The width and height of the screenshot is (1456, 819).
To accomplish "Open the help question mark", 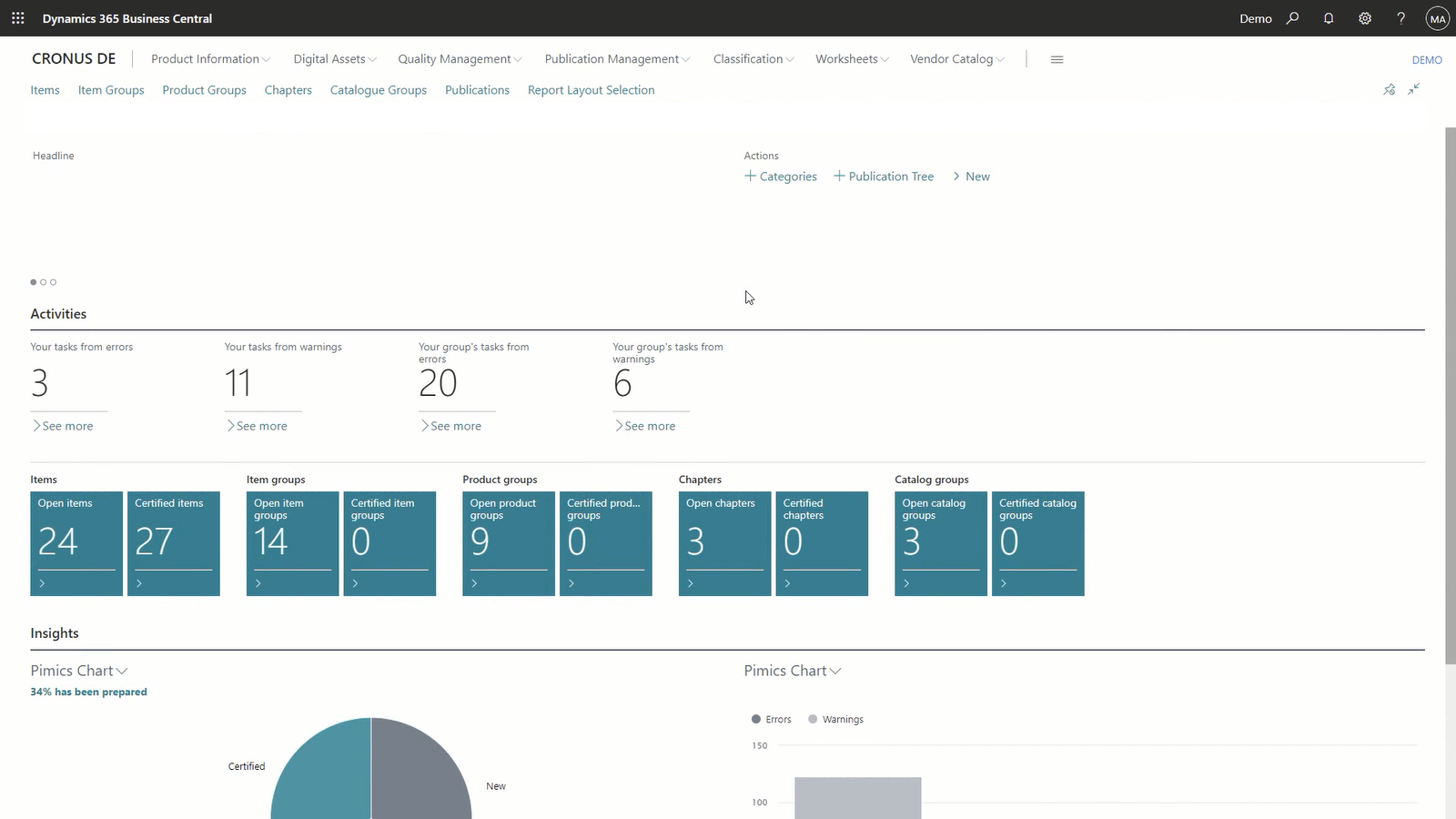I will click(1401, 18).
